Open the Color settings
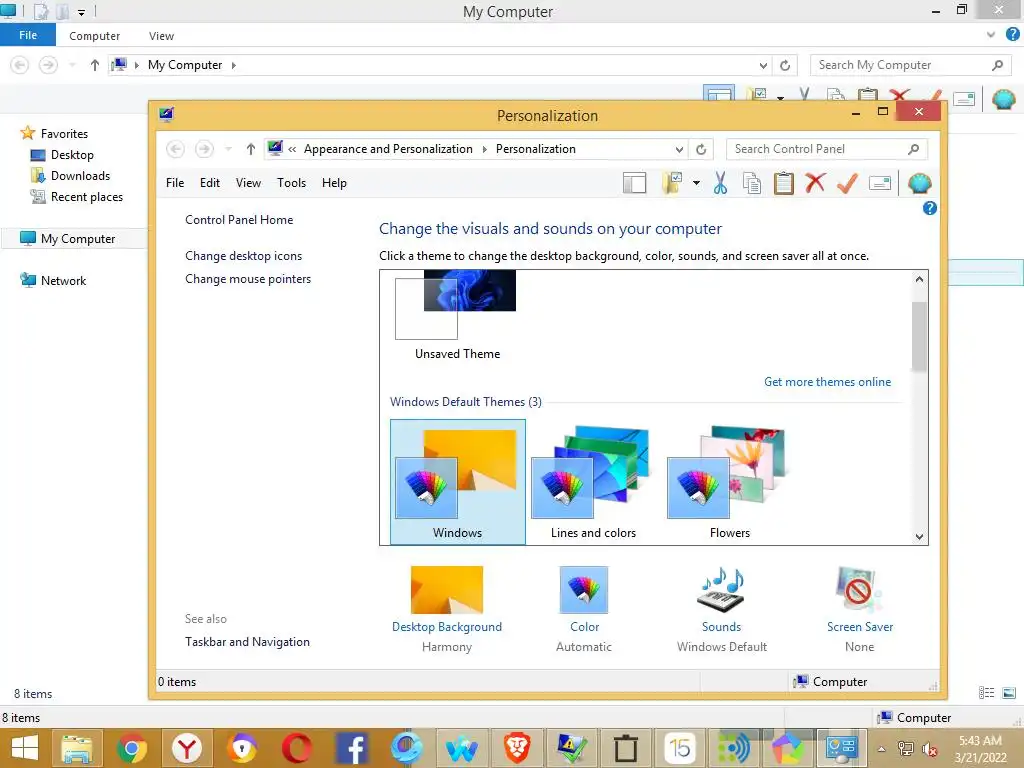This screenshot has height=768, width=1024. (x=584, y=609)
